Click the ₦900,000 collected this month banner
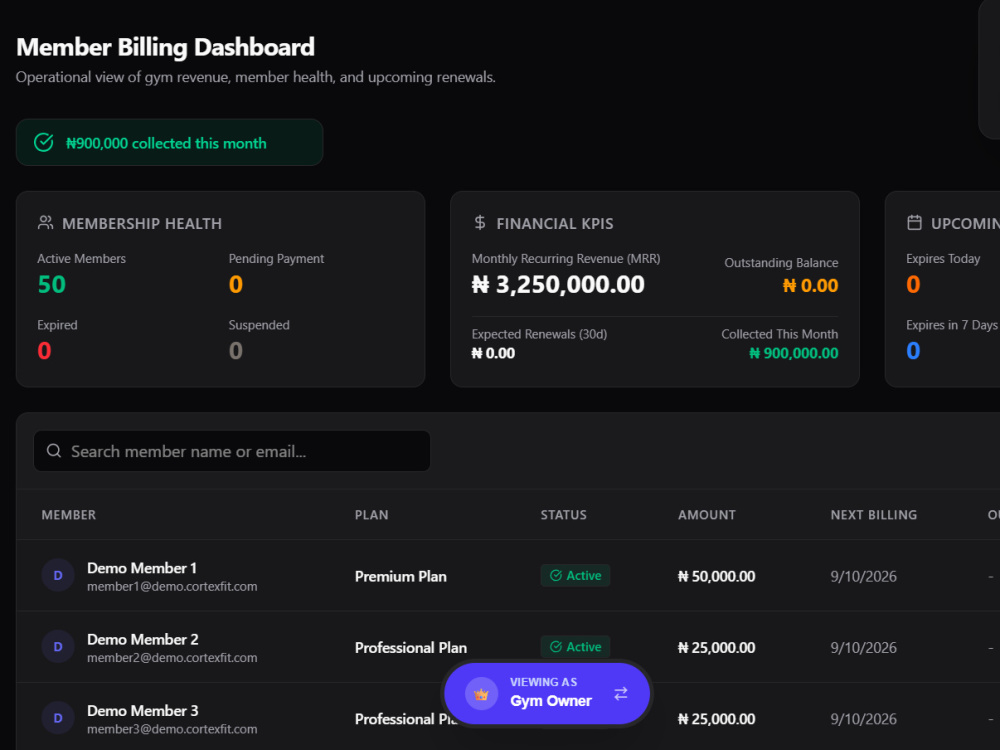1000x750 pixels. tap(170, 142)
